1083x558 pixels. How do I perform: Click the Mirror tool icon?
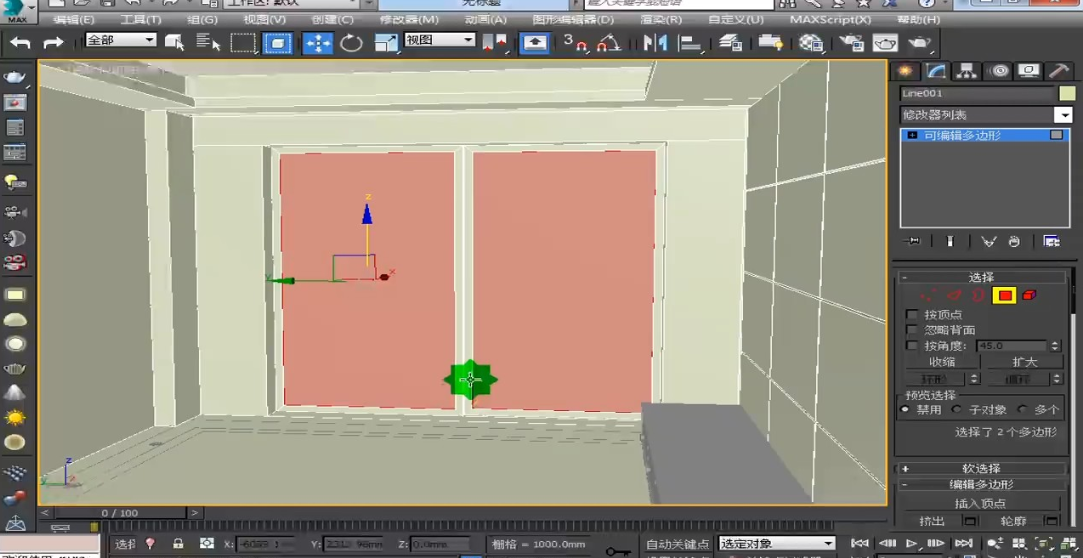tap(655, 43)
